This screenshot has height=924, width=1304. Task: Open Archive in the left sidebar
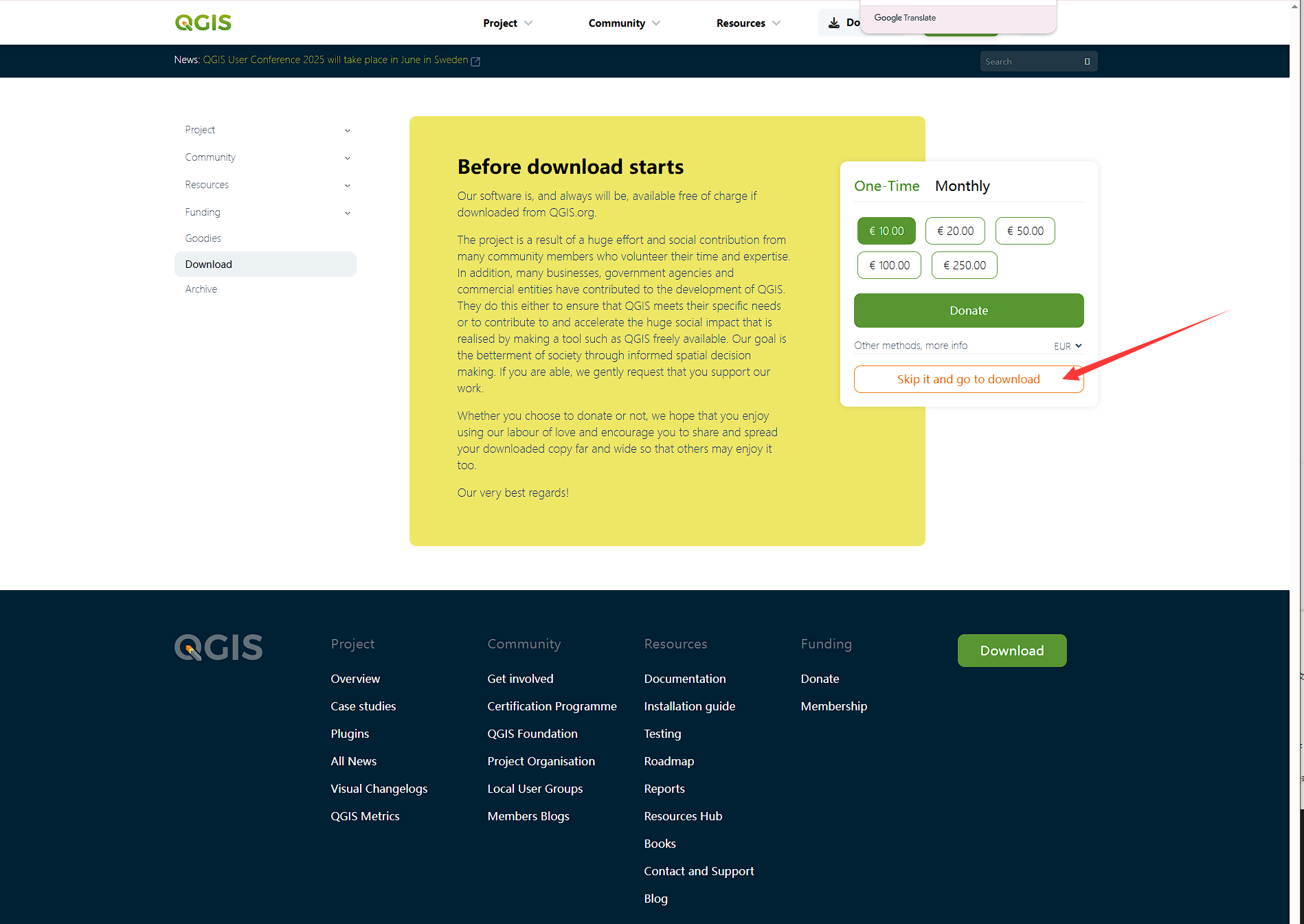[x=201, y=289]
